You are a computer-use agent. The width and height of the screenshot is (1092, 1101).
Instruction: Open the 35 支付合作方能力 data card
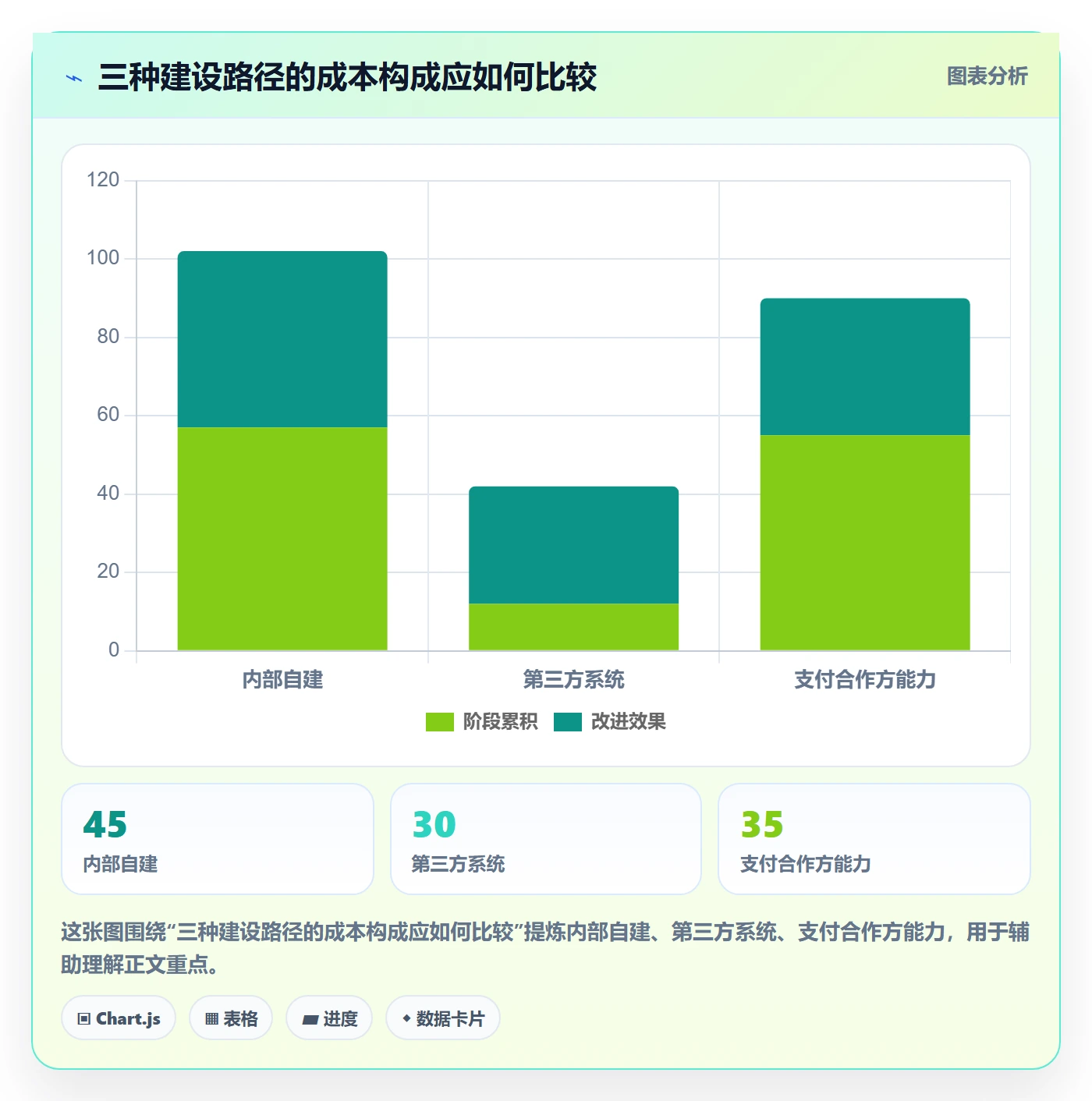[874, 839]
